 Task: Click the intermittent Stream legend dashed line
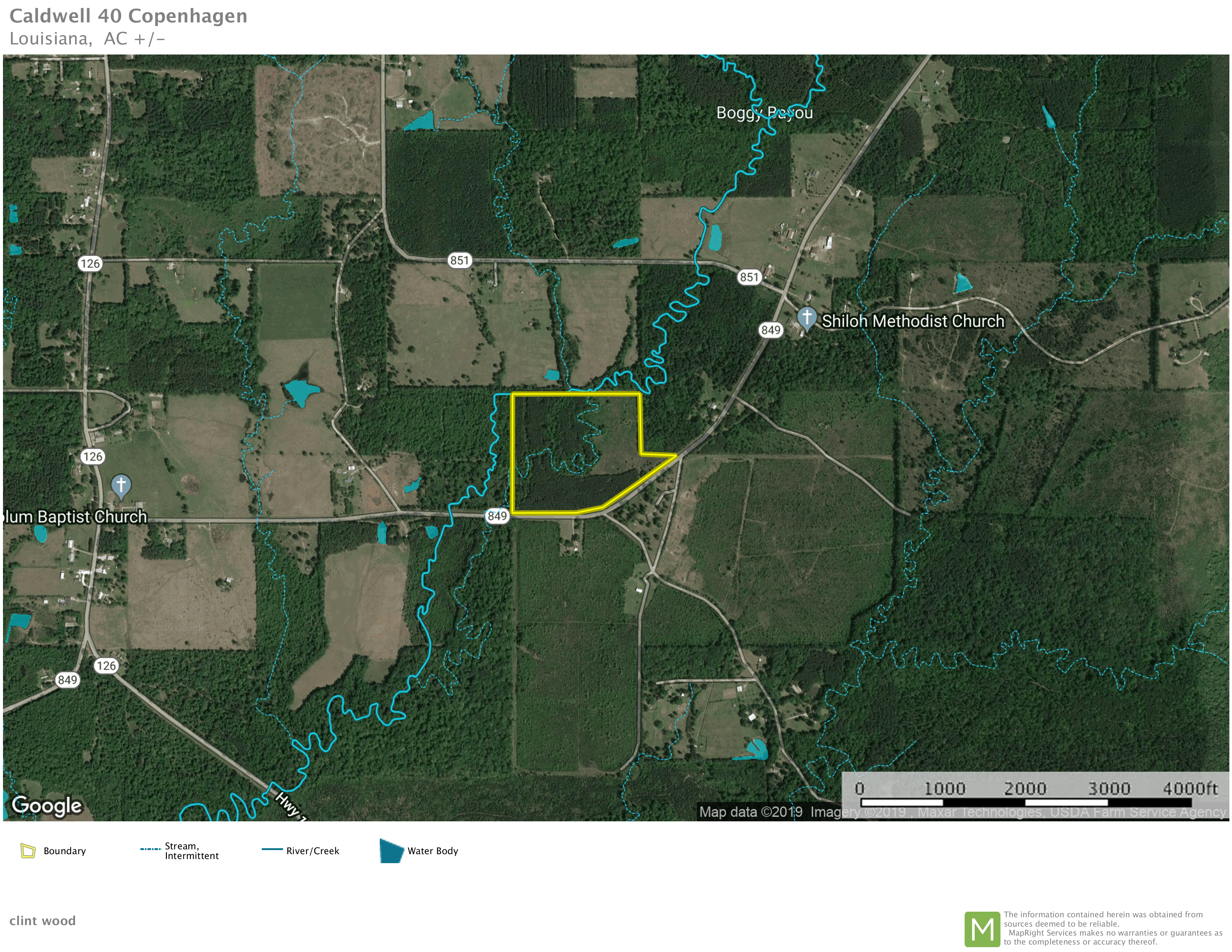pos(150,849)
